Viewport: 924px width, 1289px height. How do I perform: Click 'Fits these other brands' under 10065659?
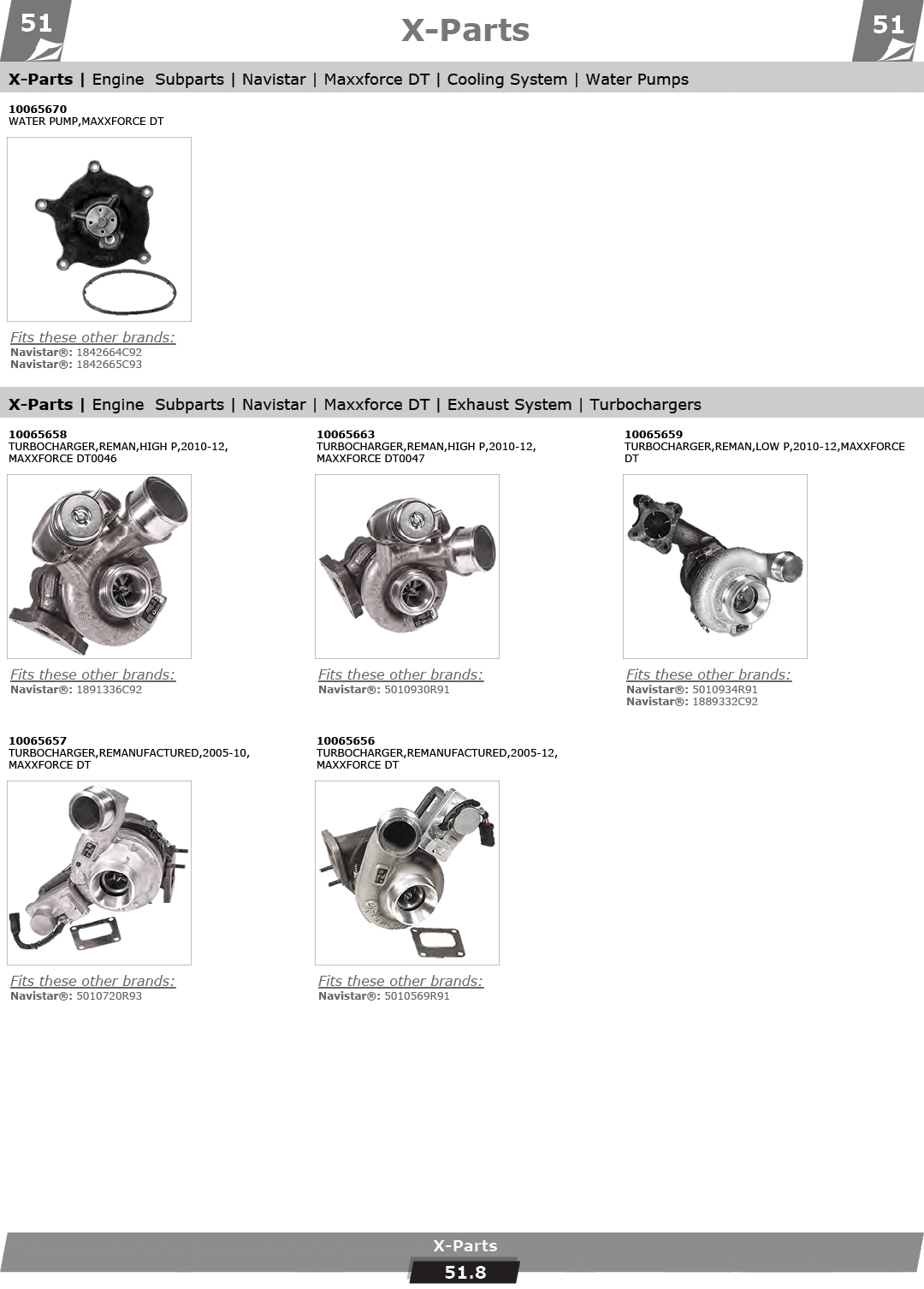pyautogui.click(x=708, y=674)
